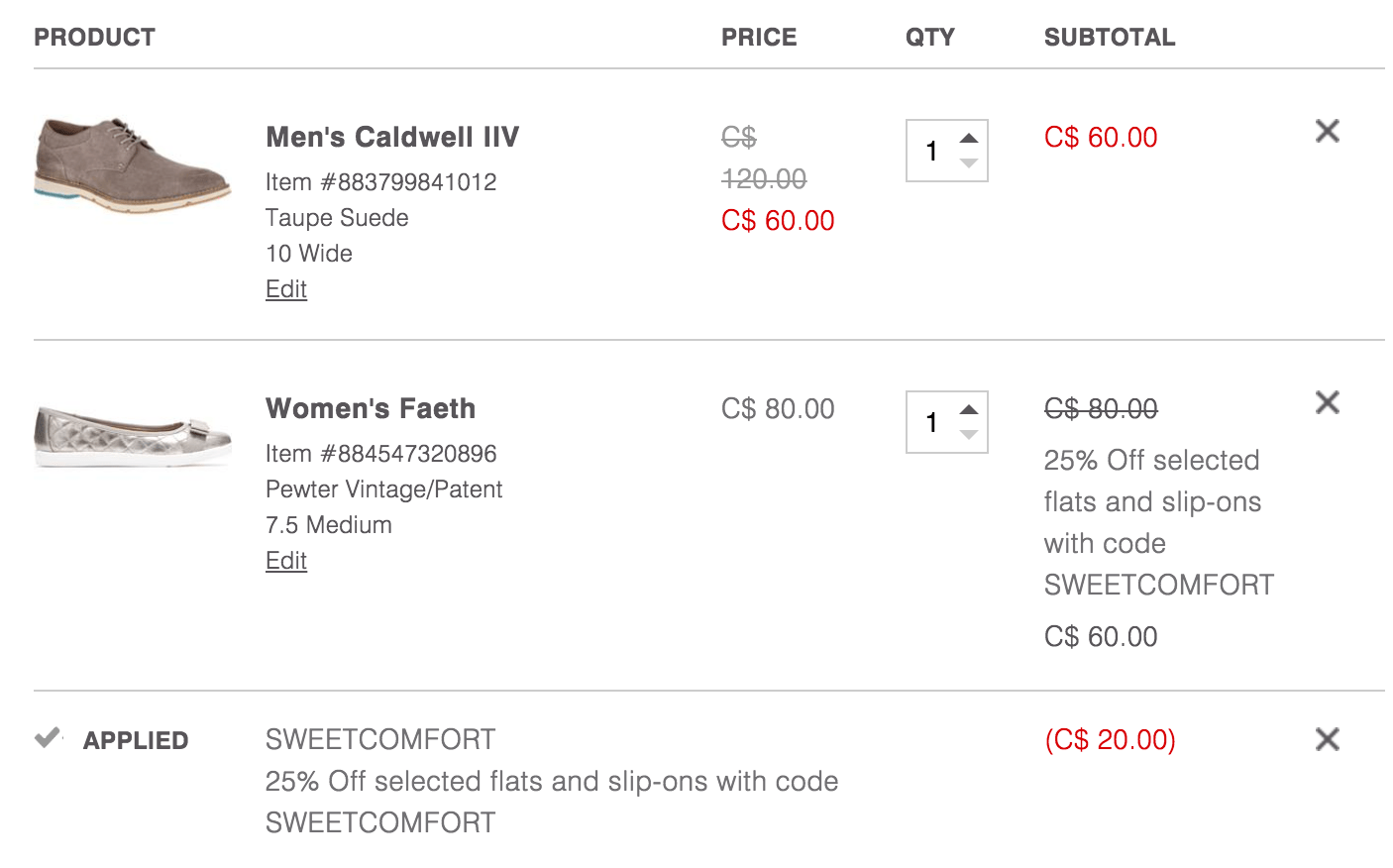Screen dimensions: 1393x868
Task: Open the Men's Caldwell IIV product title
Action: (392, 137)
